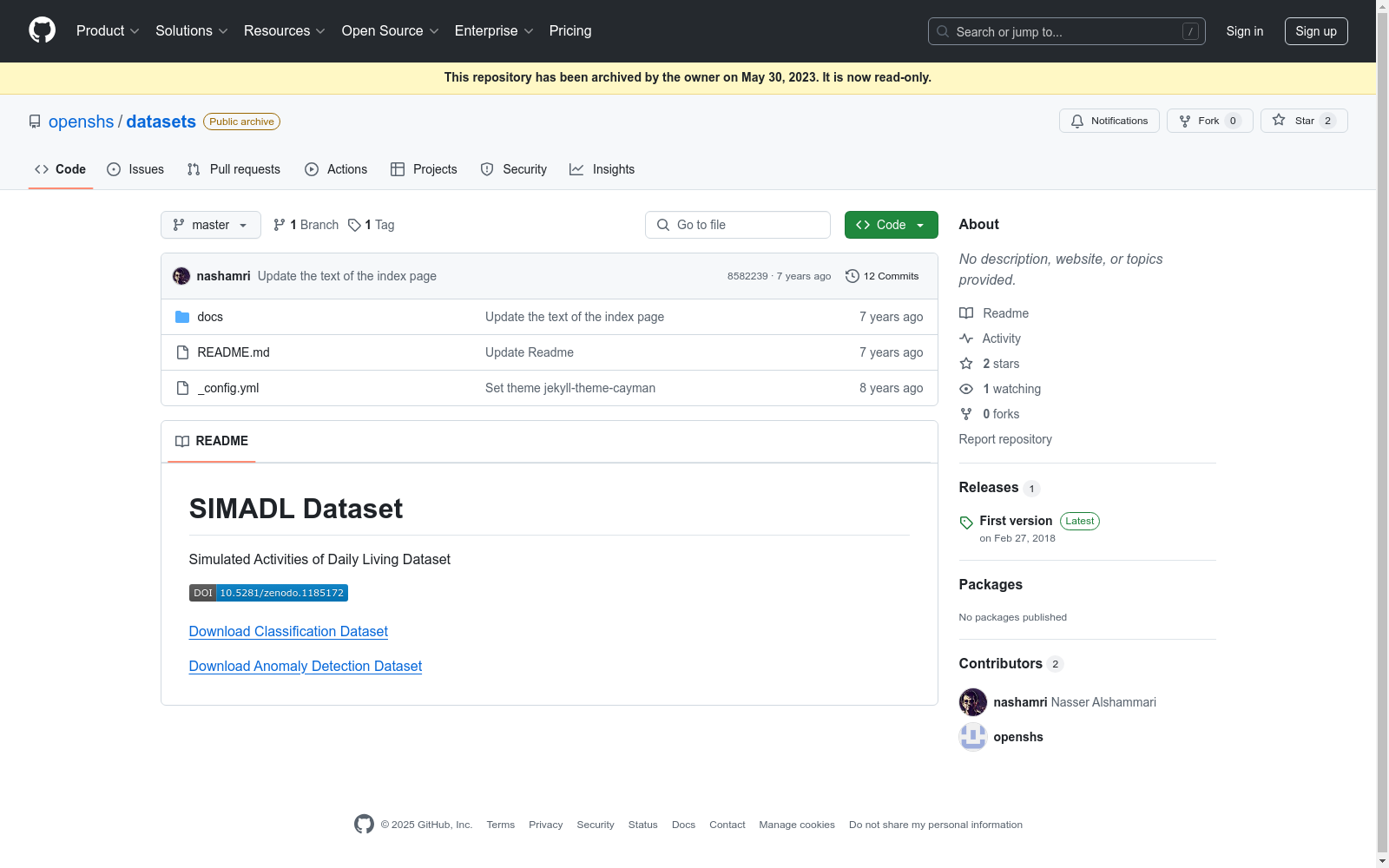1389x868 pixels.
Task: Click the Sign in link
Action: coord(1245,31)
